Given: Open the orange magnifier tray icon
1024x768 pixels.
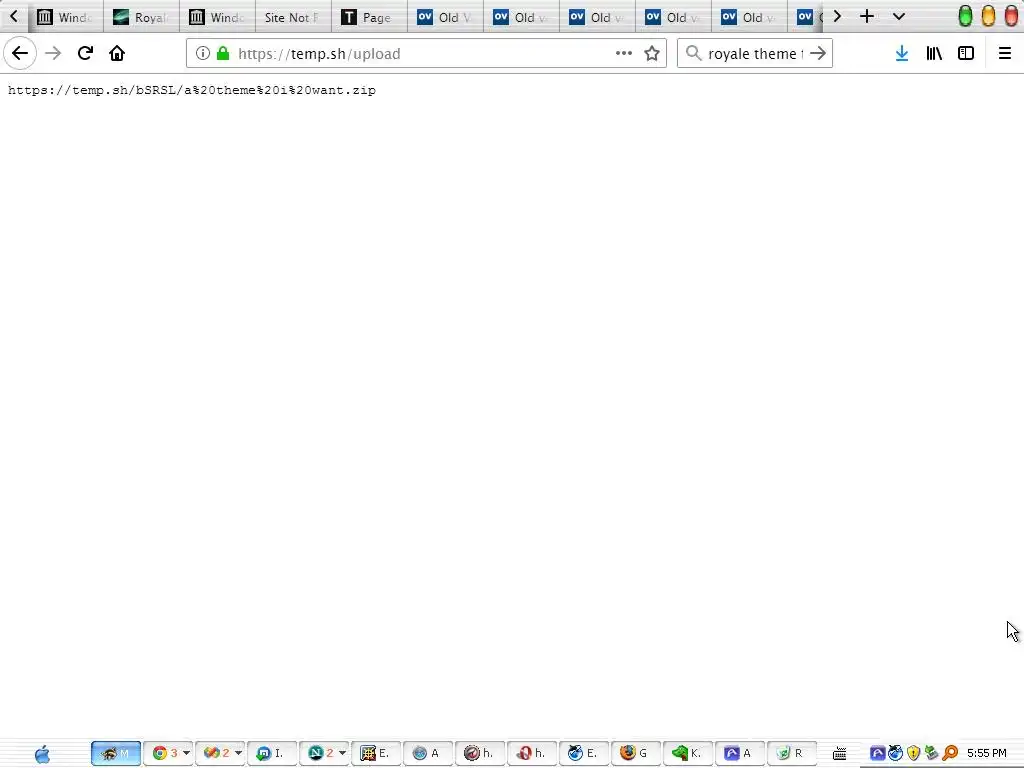Looking at the screenshot, I should click(950, 754).
